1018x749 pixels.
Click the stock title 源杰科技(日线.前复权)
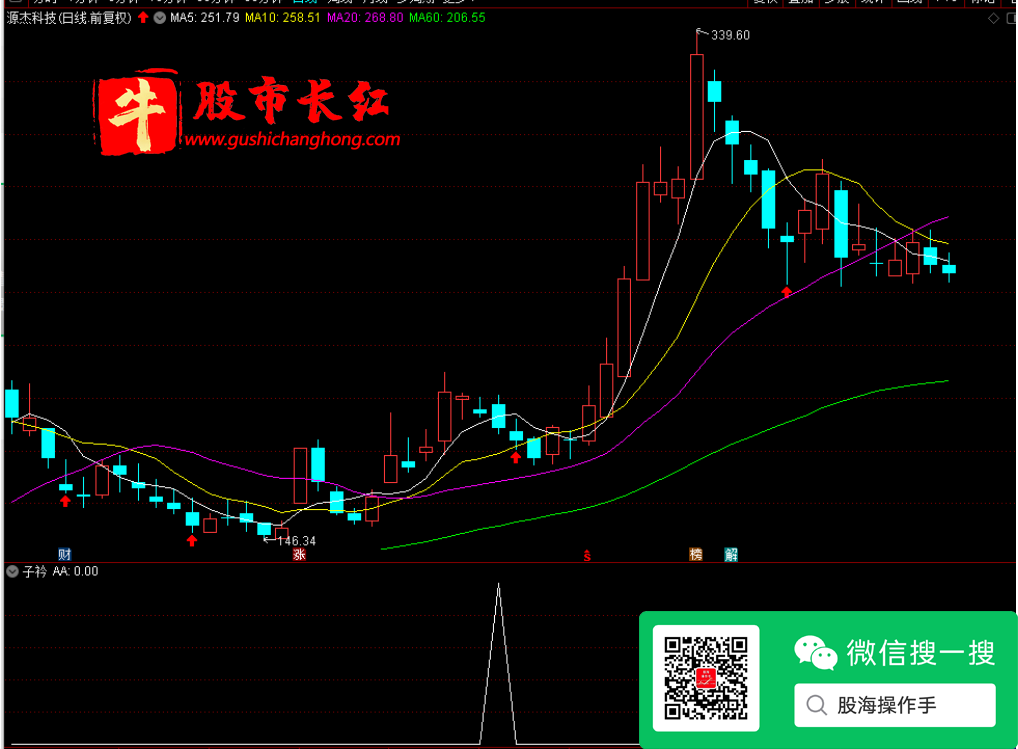[x=69, y=18]
